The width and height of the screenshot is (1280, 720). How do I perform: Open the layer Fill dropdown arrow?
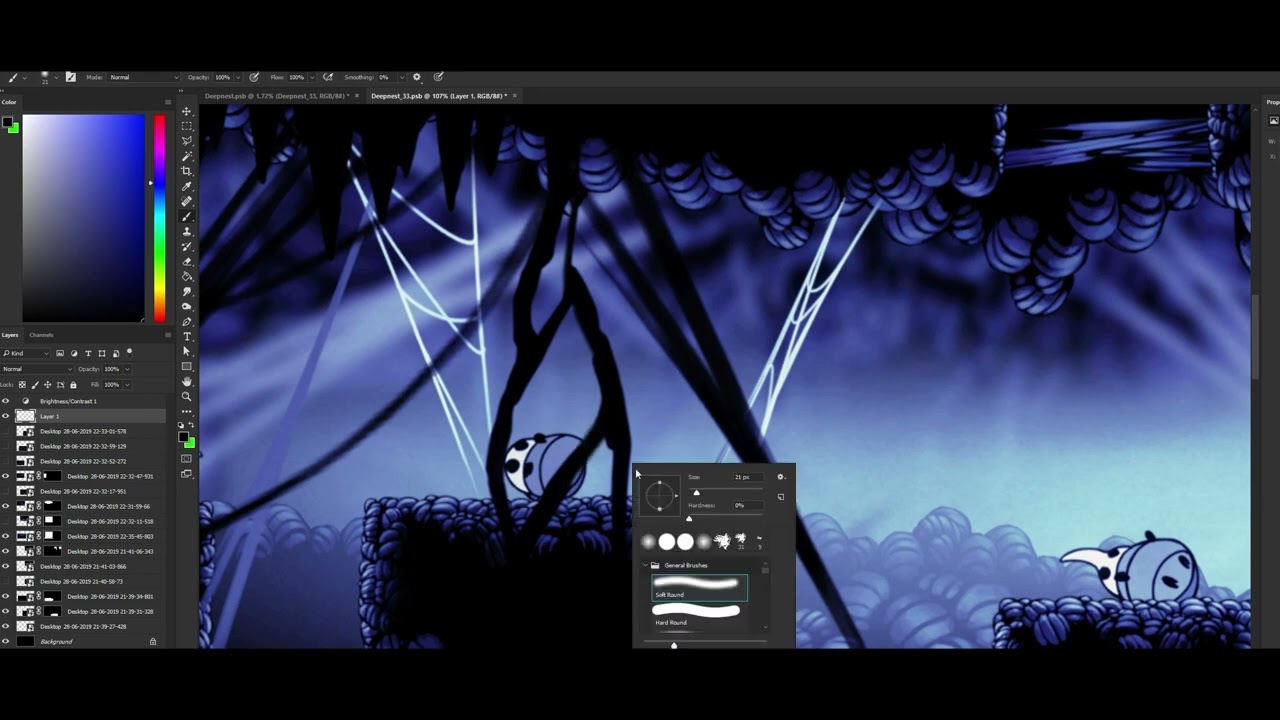pos(127,385)
